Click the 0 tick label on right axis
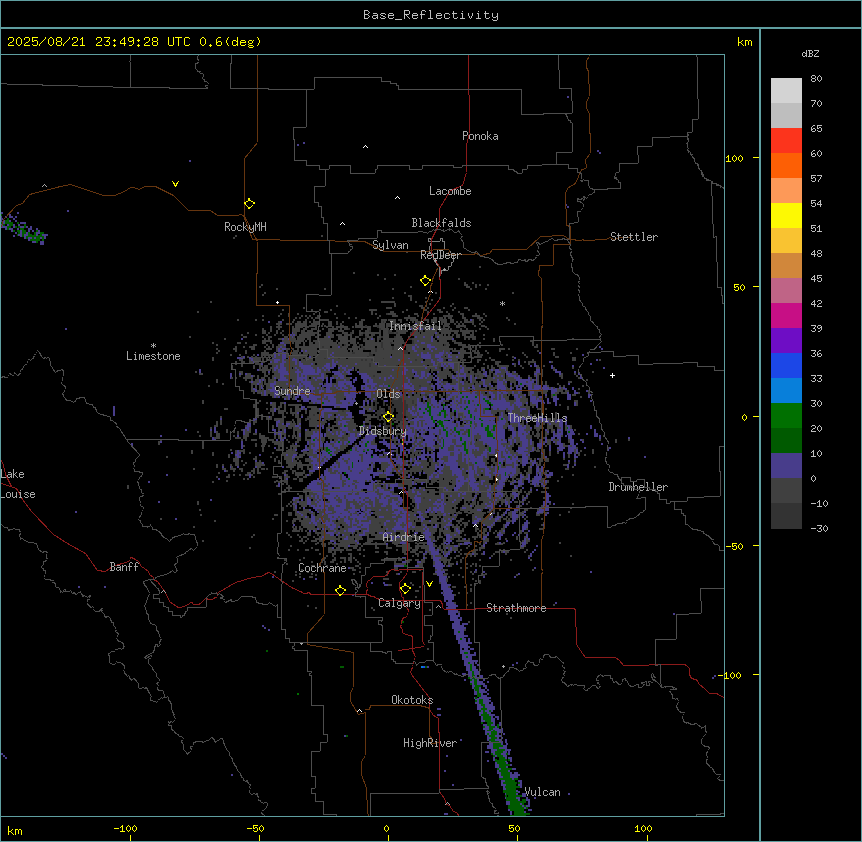Viewport: 862px width, 842px height. coord(744,417)
